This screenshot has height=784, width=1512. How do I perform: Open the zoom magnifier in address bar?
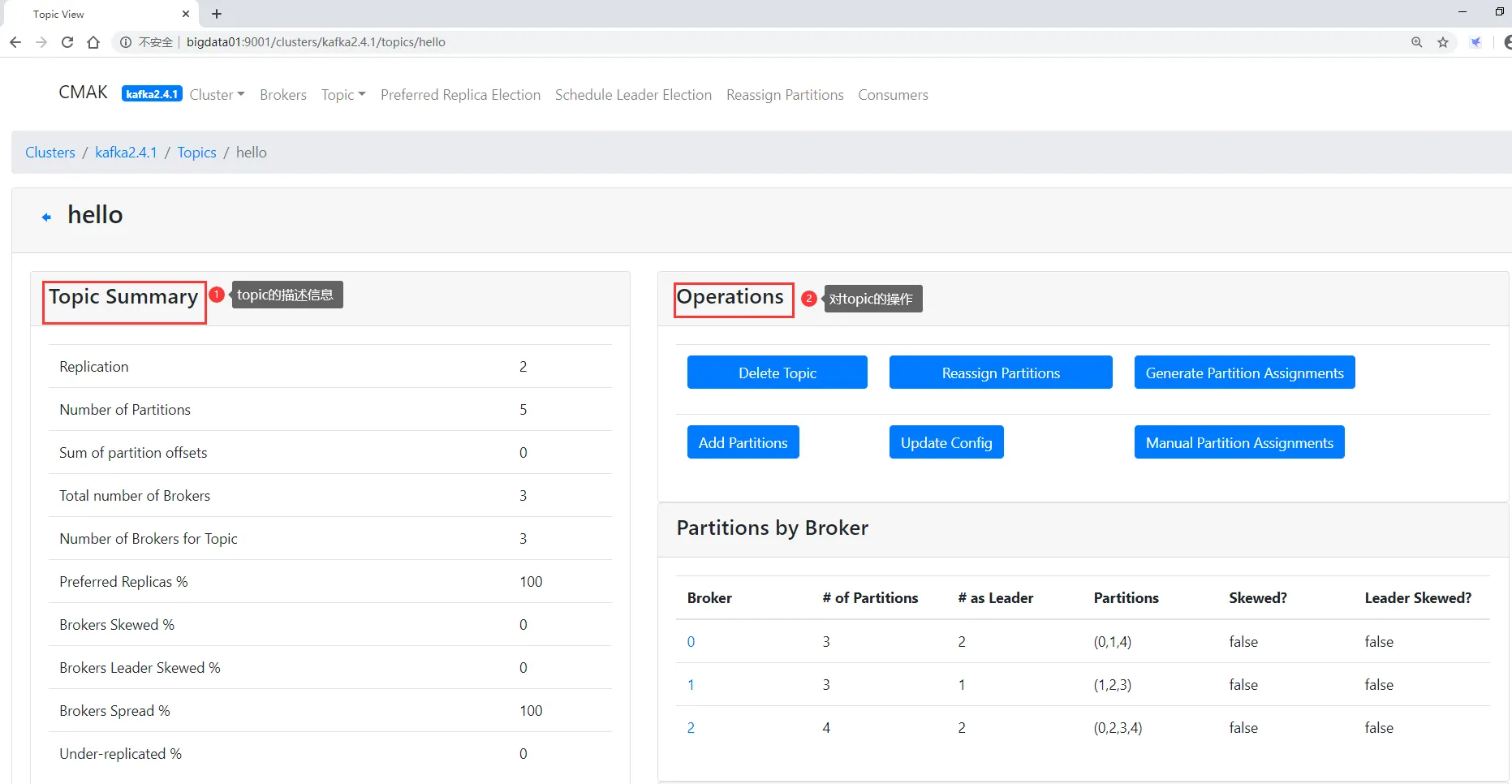1417,42
